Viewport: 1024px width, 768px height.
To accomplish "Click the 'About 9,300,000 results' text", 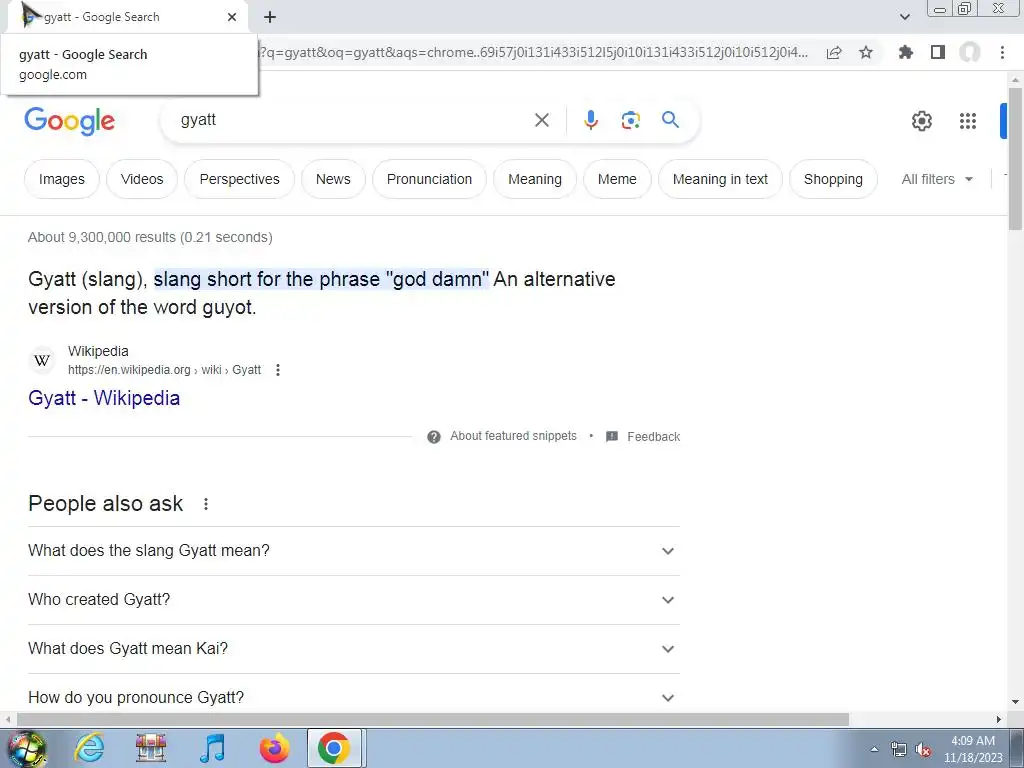I will (x=150, y=237).
